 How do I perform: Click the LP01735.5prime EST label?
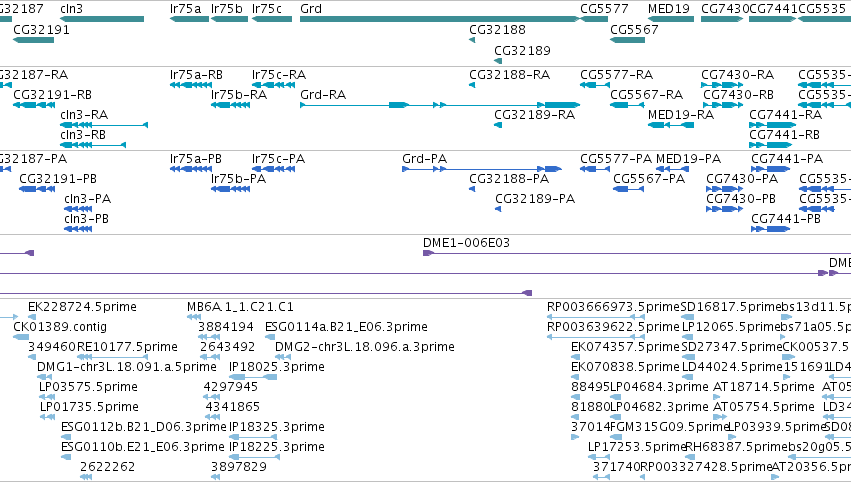[90, 407]
